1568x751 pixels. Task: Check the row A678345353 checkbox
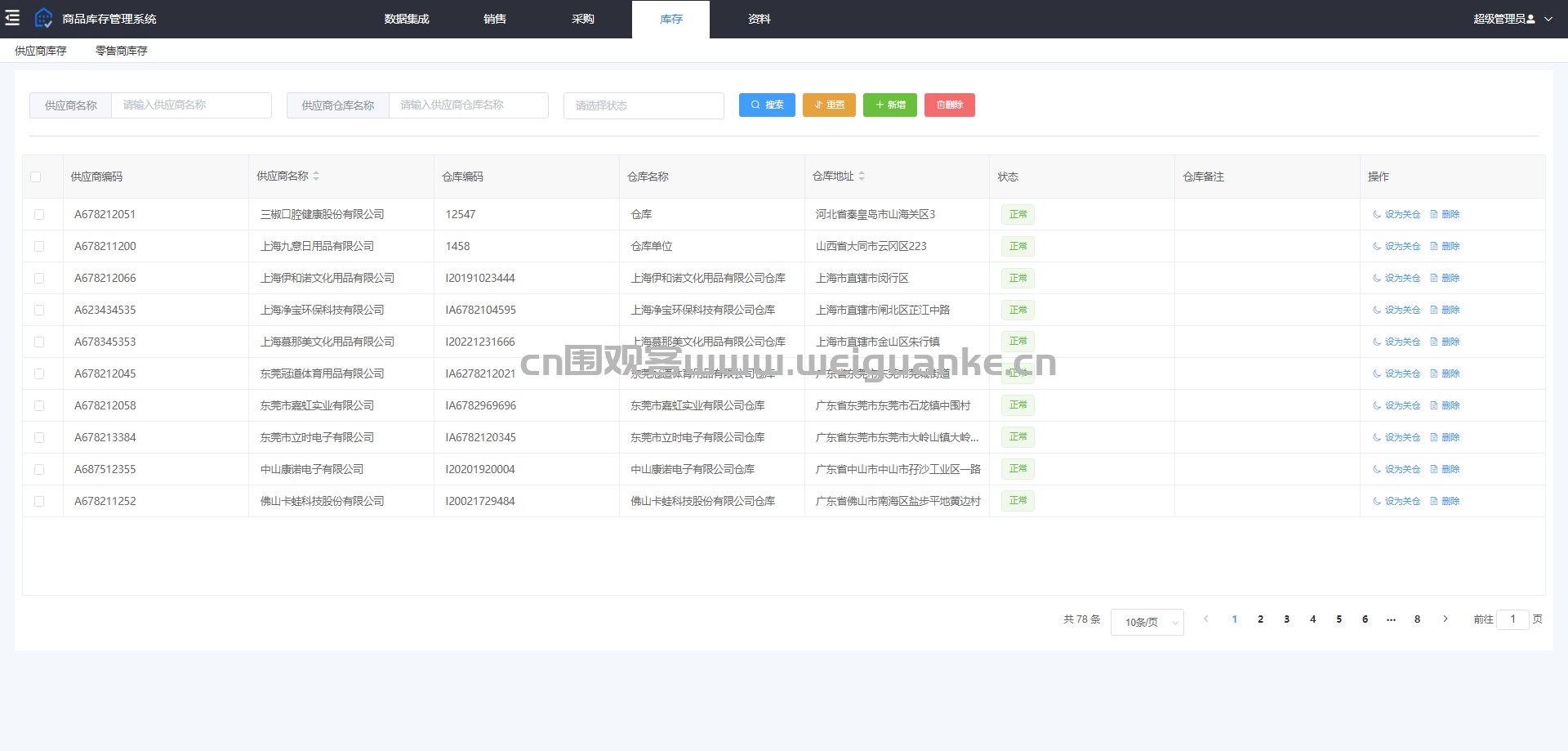pyautogui.click(x=39, y=342)
